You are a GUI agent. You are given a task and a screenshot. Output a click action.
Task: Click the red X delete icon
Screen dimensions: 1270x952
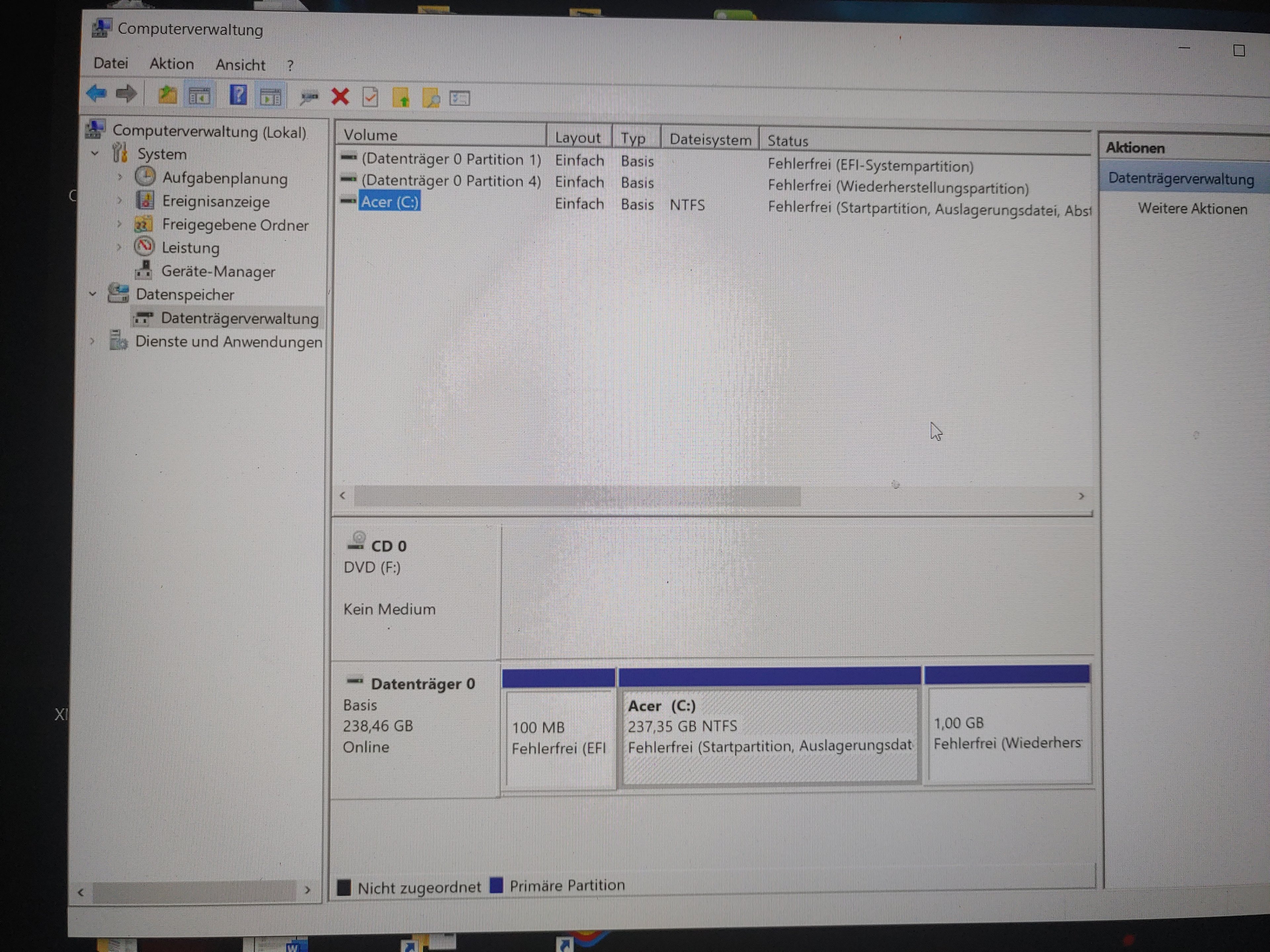(340, 97)
